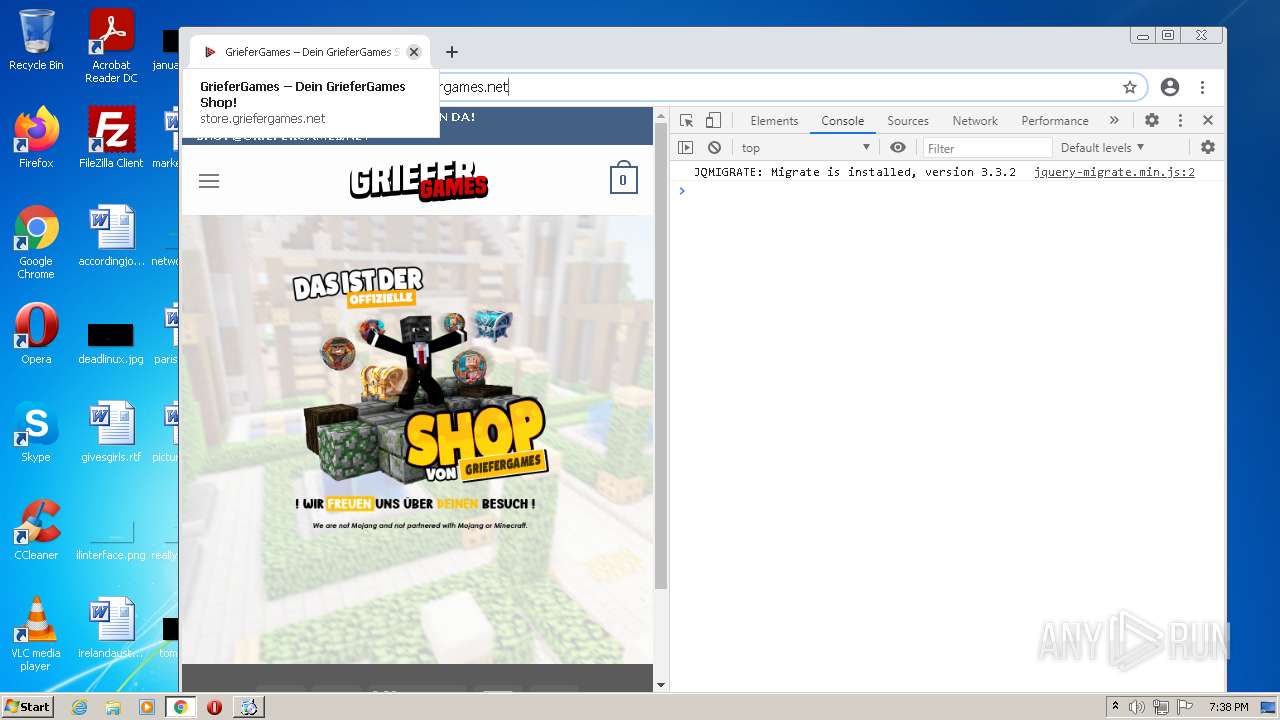Open console settings gear beside Default levels
The image size is (1280, 720).
coord(1208,147)
